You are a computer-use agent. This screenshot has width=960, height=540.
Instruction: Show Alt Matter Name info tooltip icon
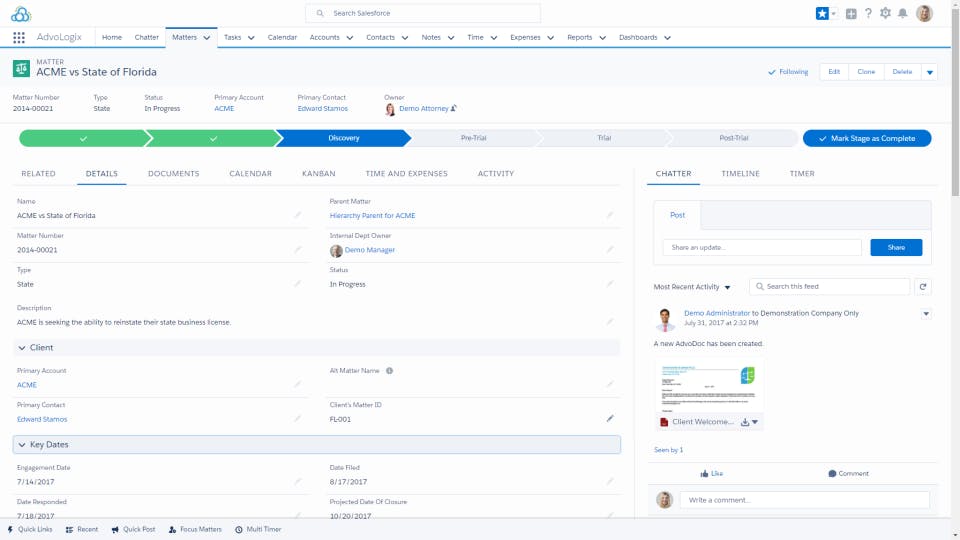tap(389, 370)
